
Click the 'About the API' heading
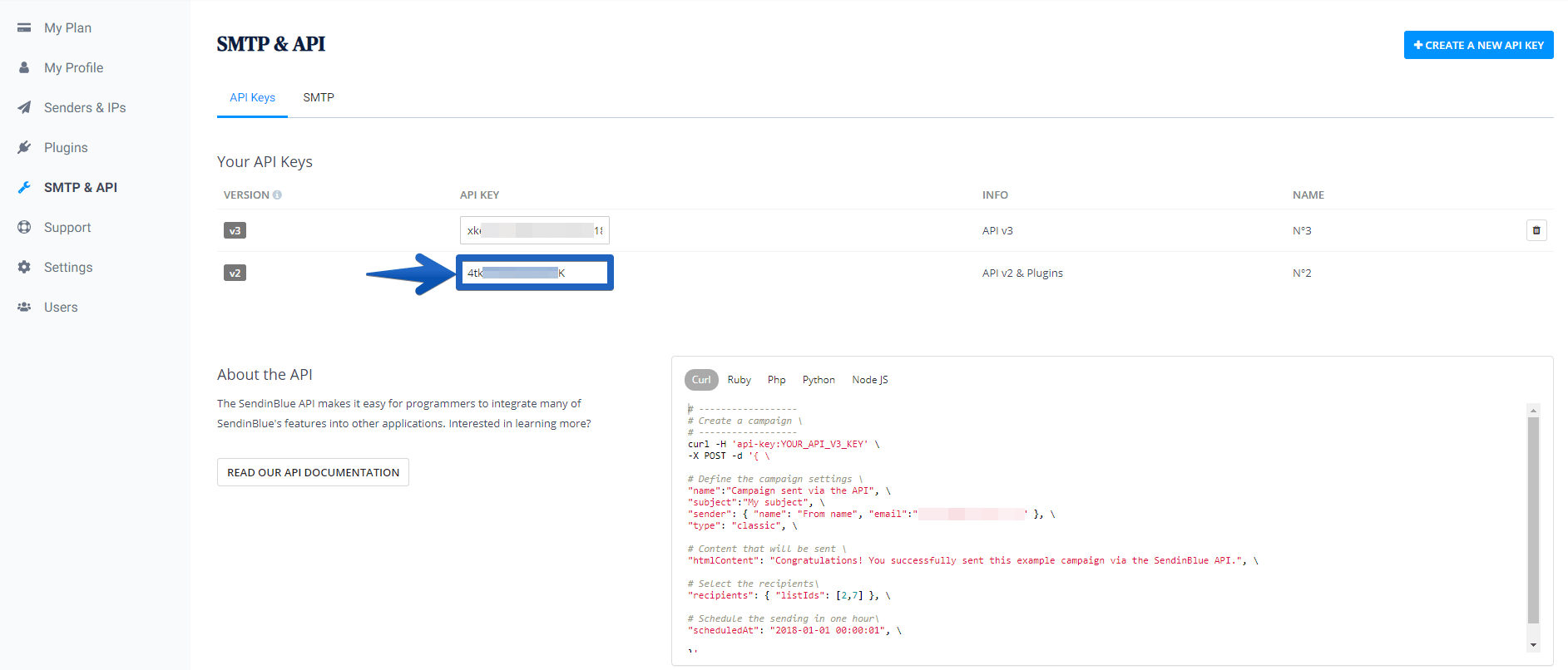point(265,374)
